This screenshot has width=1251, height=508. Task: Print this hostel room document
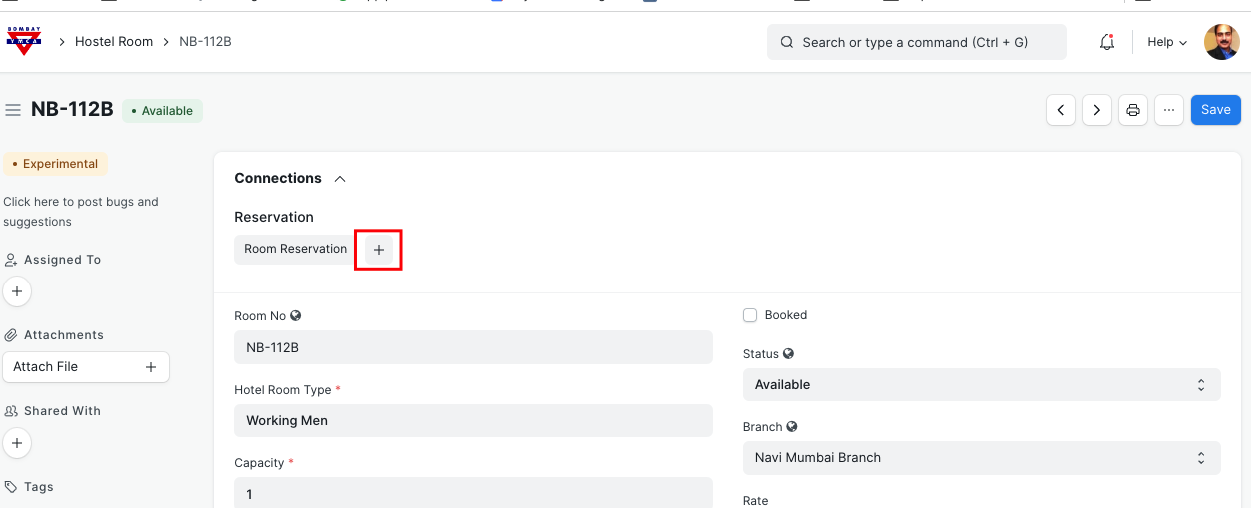point(1133,110)
